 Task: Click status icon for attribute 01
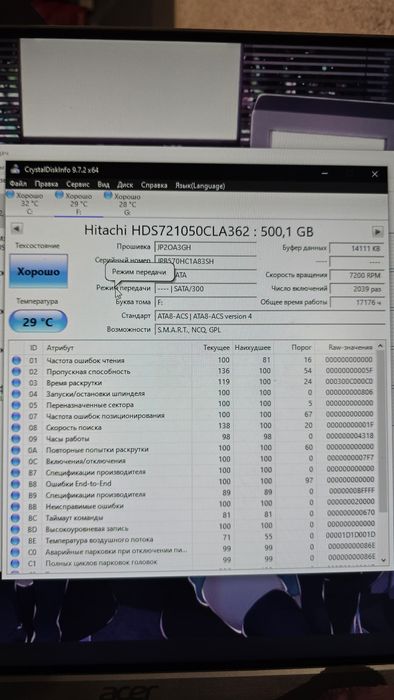pos(17,360)
